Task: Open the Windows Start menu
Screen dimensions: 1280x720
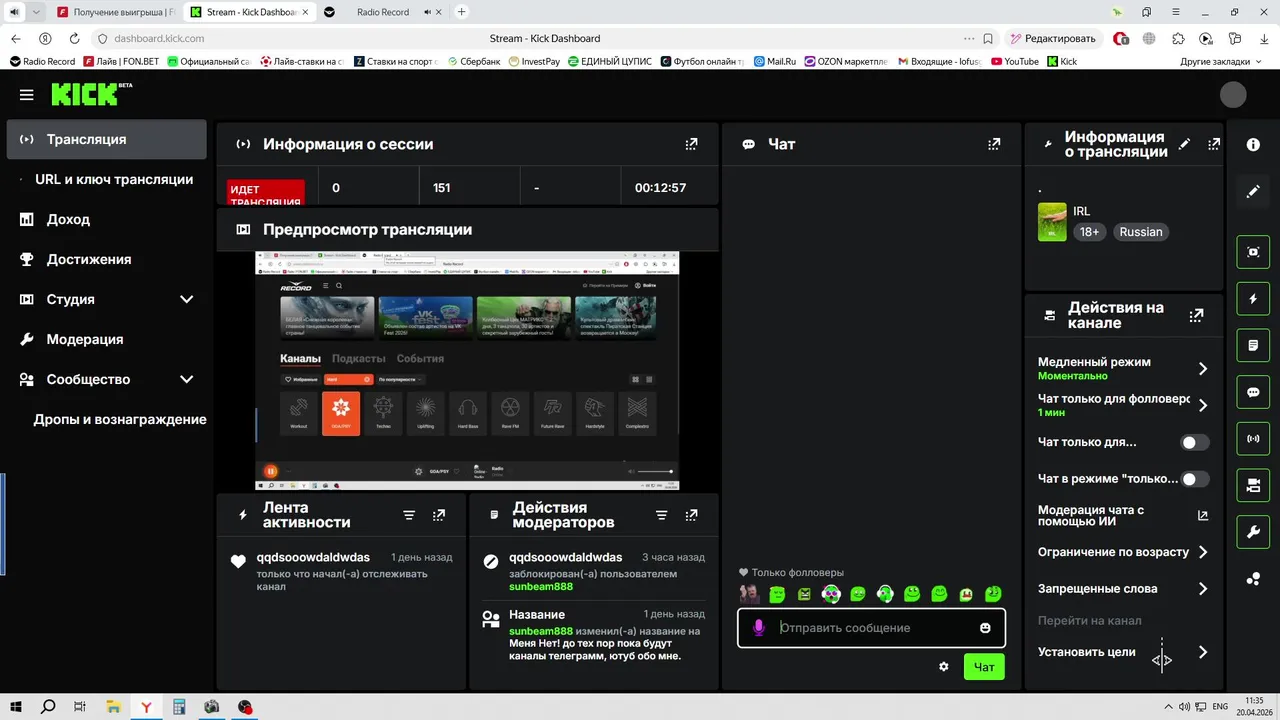Action: tap(16, 707)
